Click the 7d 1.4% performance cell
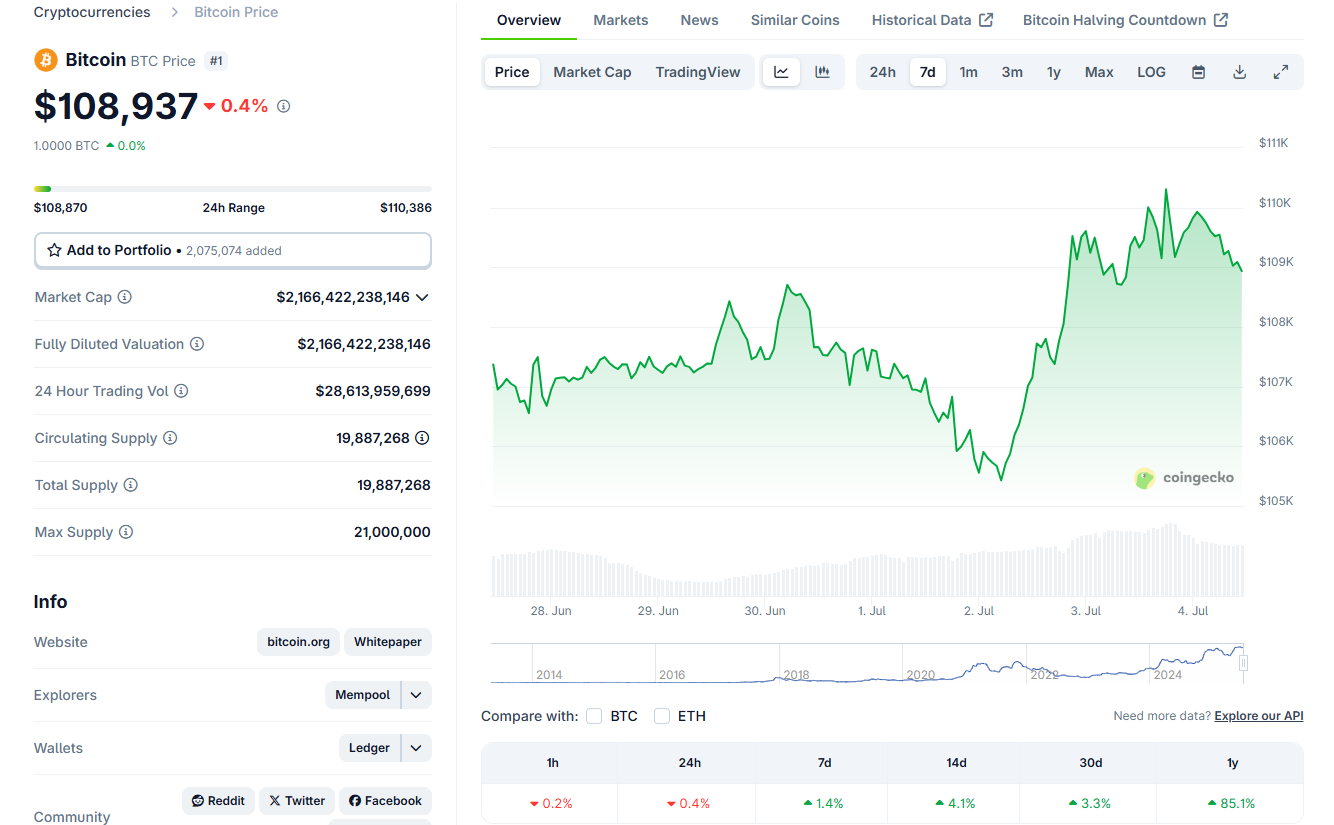Screen dimensions: 1334x825 coord(824,803)
